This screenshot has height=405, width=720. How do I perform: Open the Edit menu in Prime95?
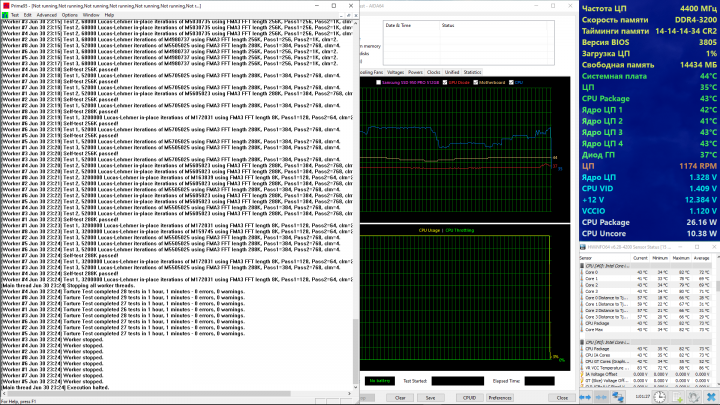click(x=28, y=15)
